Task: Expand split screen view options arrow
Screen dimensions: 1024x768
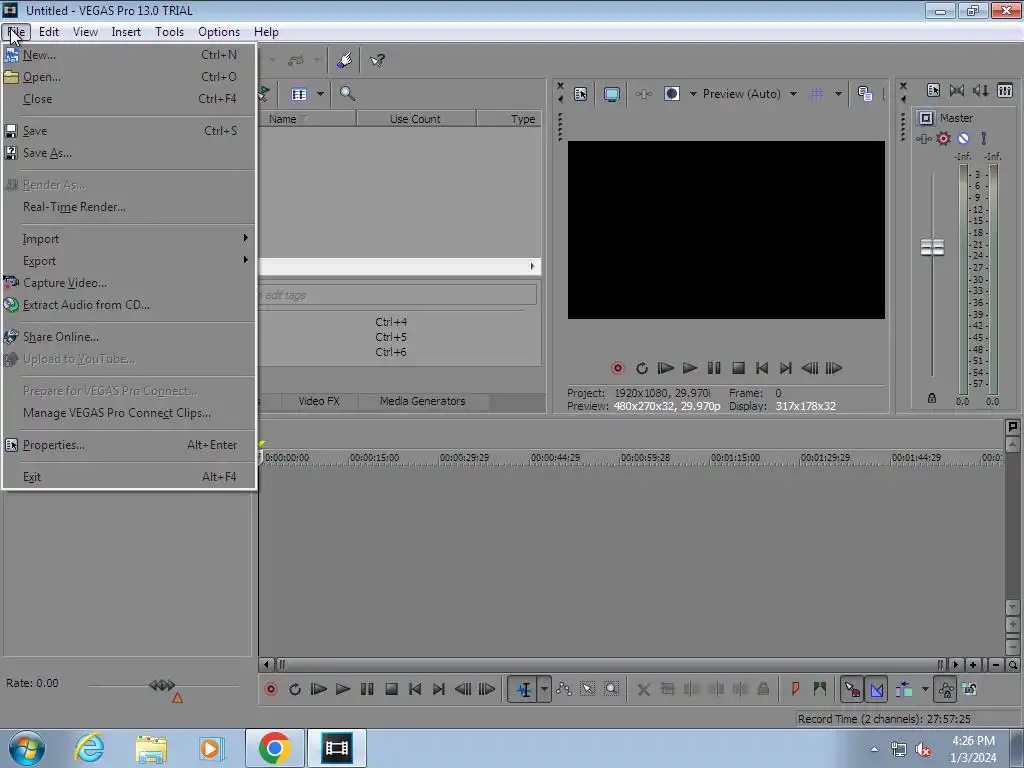Action: (693, 94)
